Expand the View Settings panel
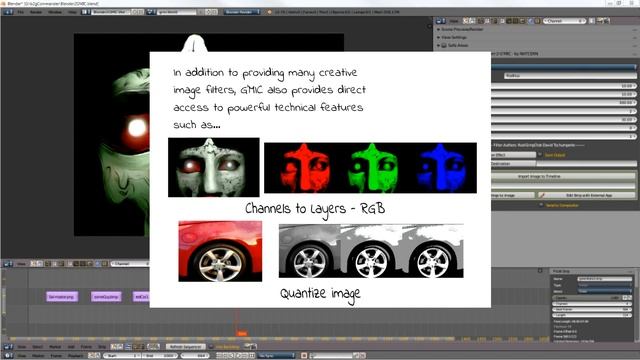The height and width of the screenshot is (360, 640). click(x=453, y=37)
